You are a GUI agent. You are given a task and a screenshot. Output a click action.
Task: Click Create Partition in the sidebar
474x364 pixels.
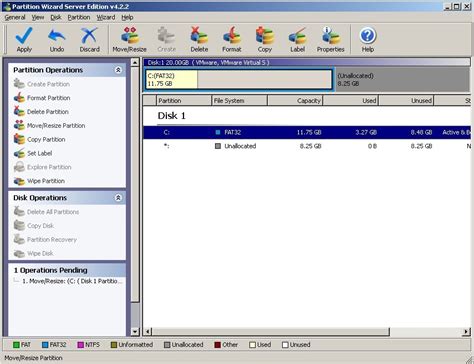point(42,84)
